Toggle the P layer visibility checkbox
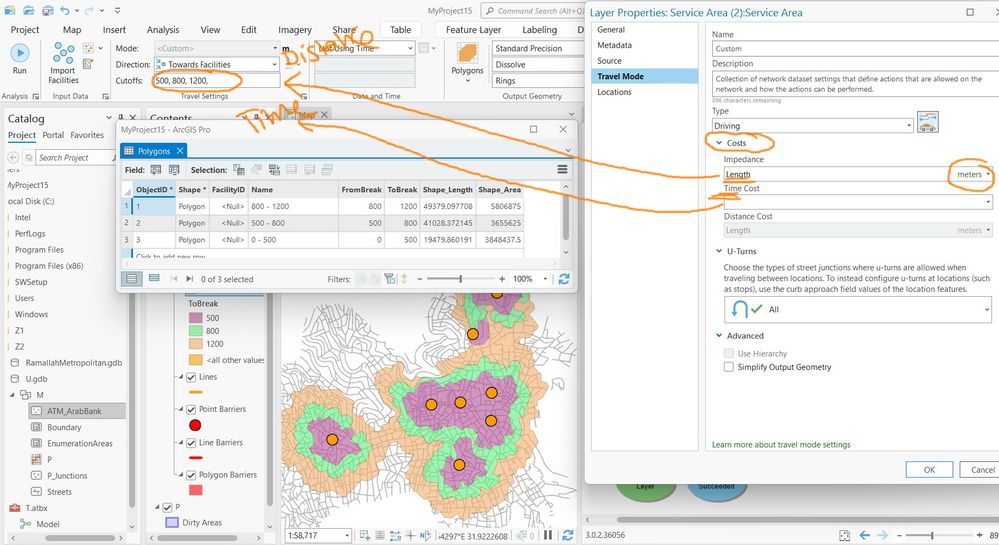The image size is (999, 545). [168, 507]
